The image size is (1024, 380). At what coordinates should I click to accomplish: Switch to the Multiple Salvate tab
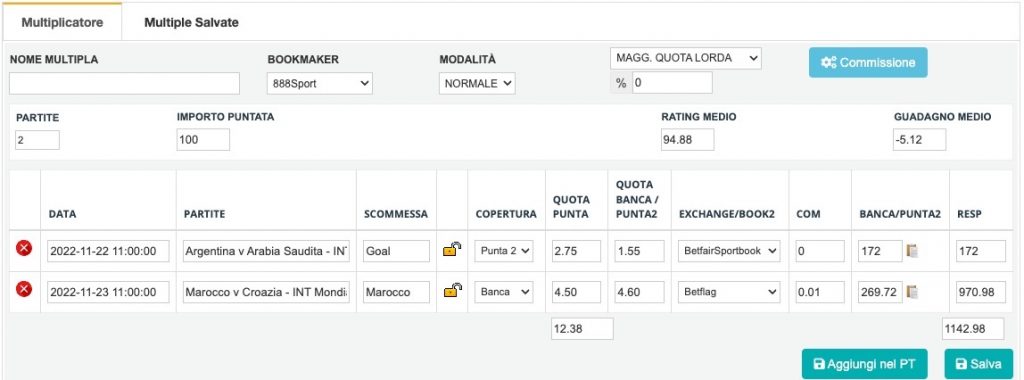[x=191, y=23]
